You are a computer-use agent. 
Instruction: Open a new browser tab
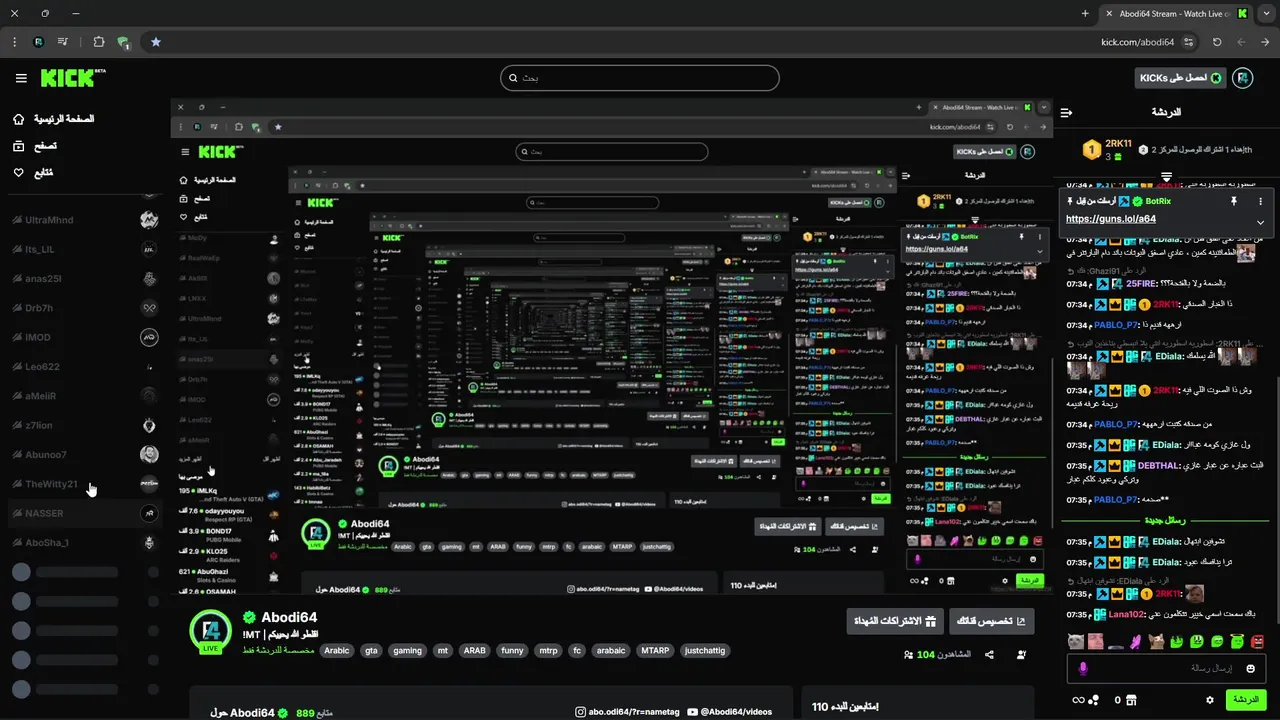1085,13
